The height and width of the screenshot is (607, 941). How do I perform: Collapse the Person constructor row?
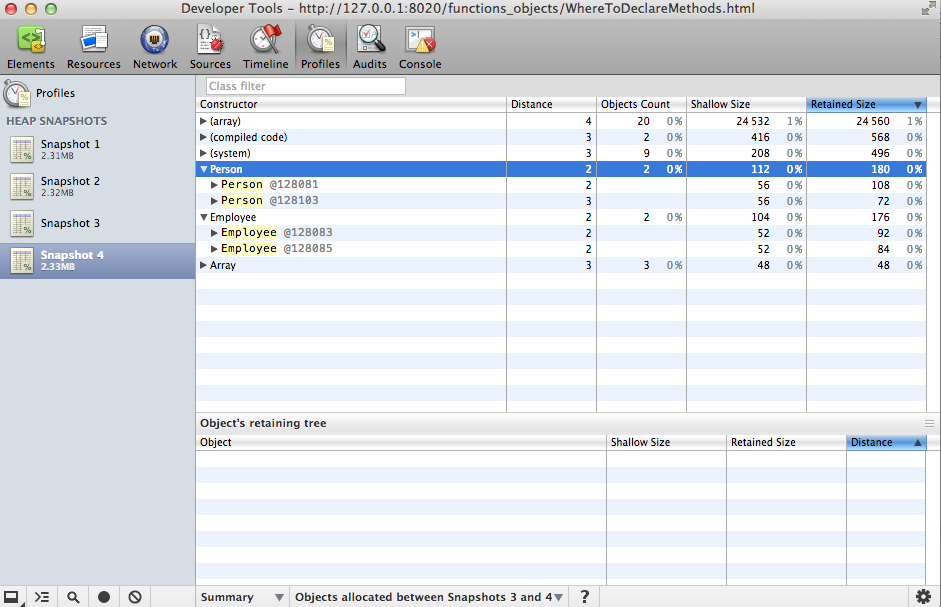click(x=204, y=169)
